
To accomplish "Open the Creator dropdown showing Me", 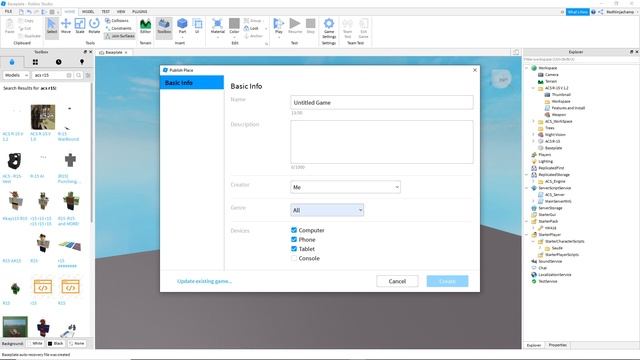I will tap(345, 187).
